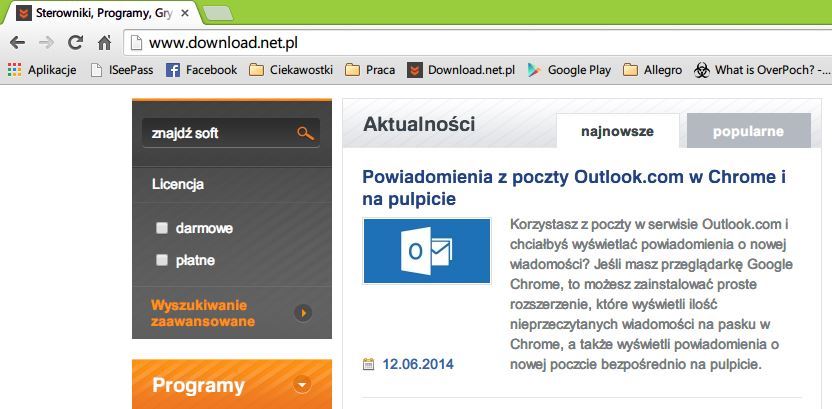Image resolution: width=832 pixels, height=409 pixels.
Task: Open a new tab with the tab button
Action: 218,14
